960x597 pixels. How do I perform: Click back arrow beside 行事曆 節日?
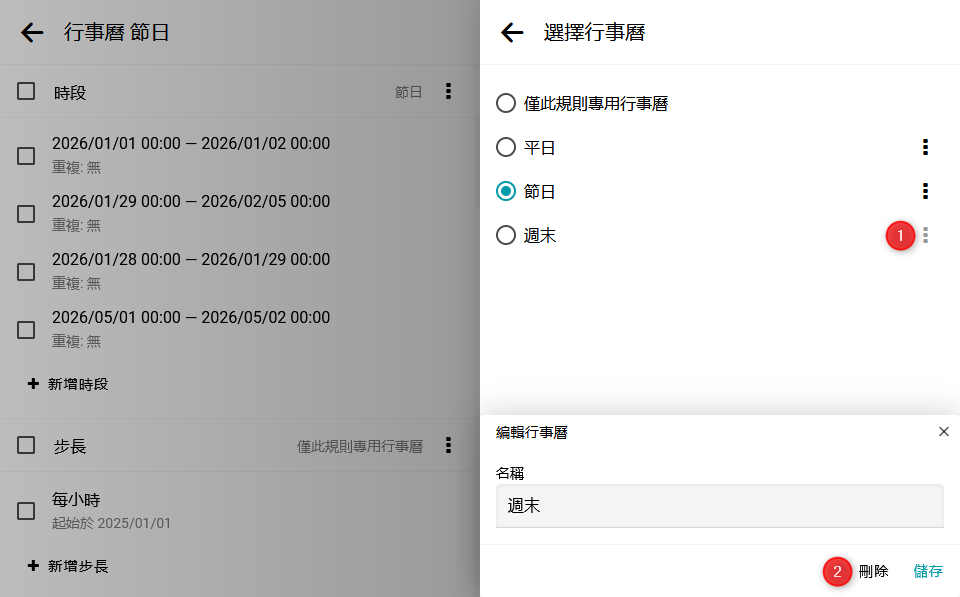click(x=32, y=32)
